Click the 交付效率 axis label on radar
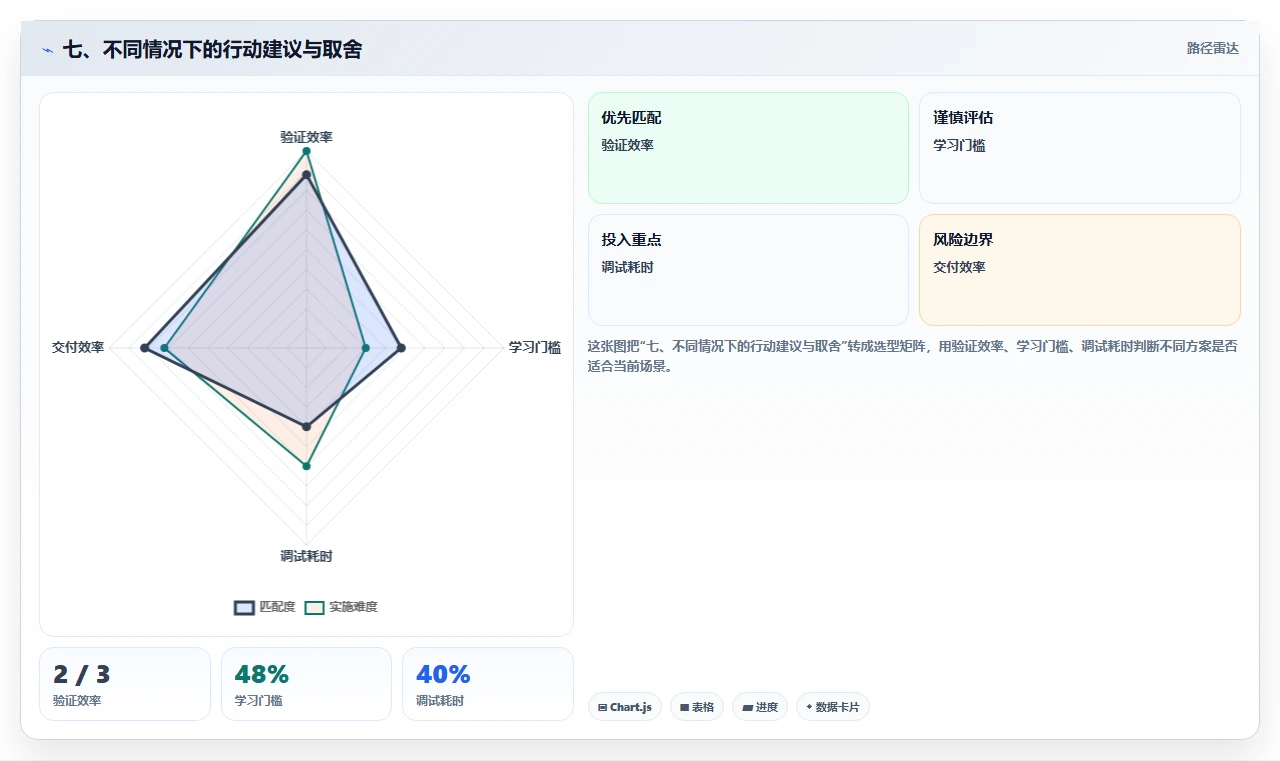Screen dimensions: 1280x761 (x=78, y=348)
